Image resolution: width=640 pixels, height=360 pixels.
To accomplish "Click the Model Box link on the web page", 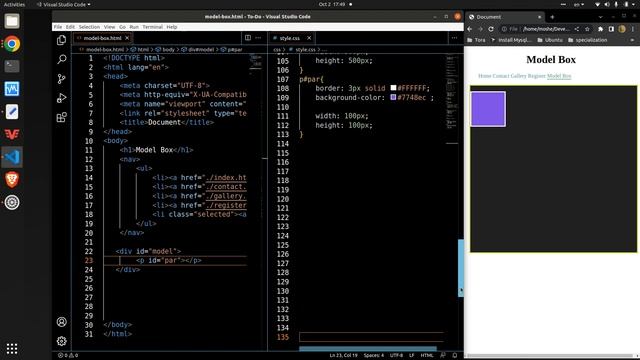I will pos(559,76).
